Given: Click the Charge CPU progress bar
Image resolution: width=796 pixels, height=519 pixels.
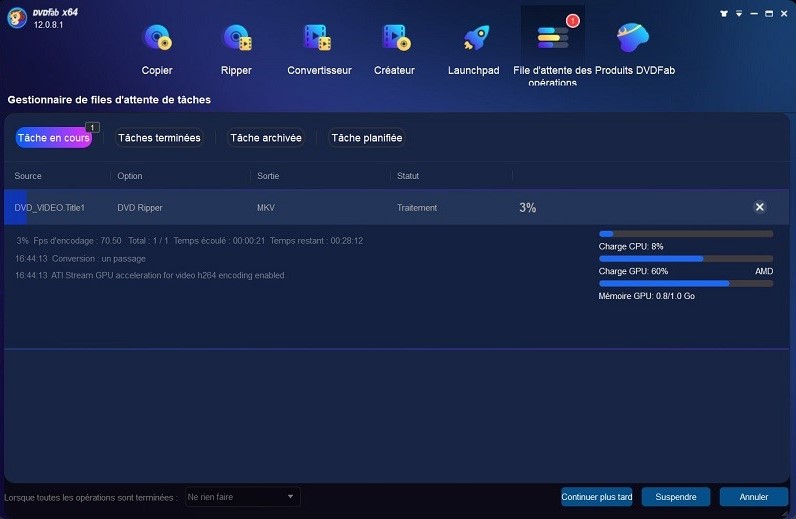Looking at the screenshot, I should [x=686, y=234].
